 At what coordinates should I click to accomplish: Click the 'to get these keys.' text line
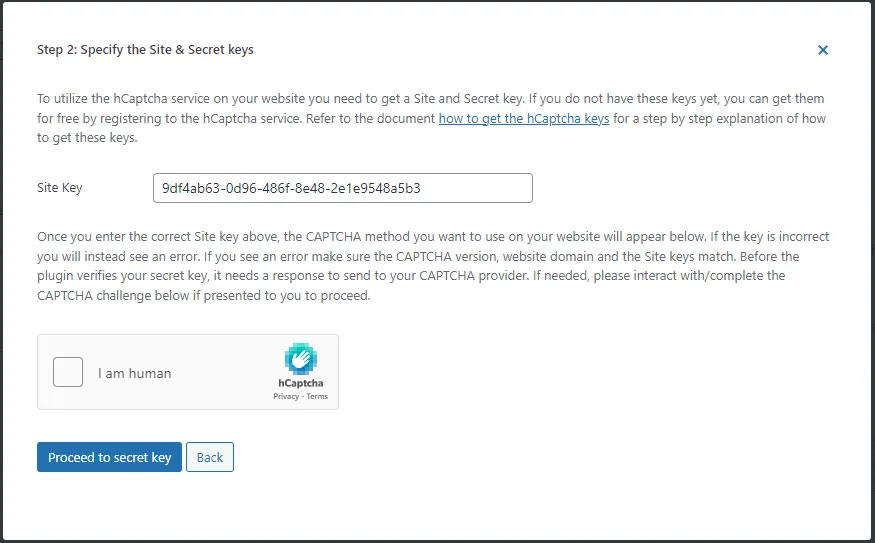(x=87, y=138)
